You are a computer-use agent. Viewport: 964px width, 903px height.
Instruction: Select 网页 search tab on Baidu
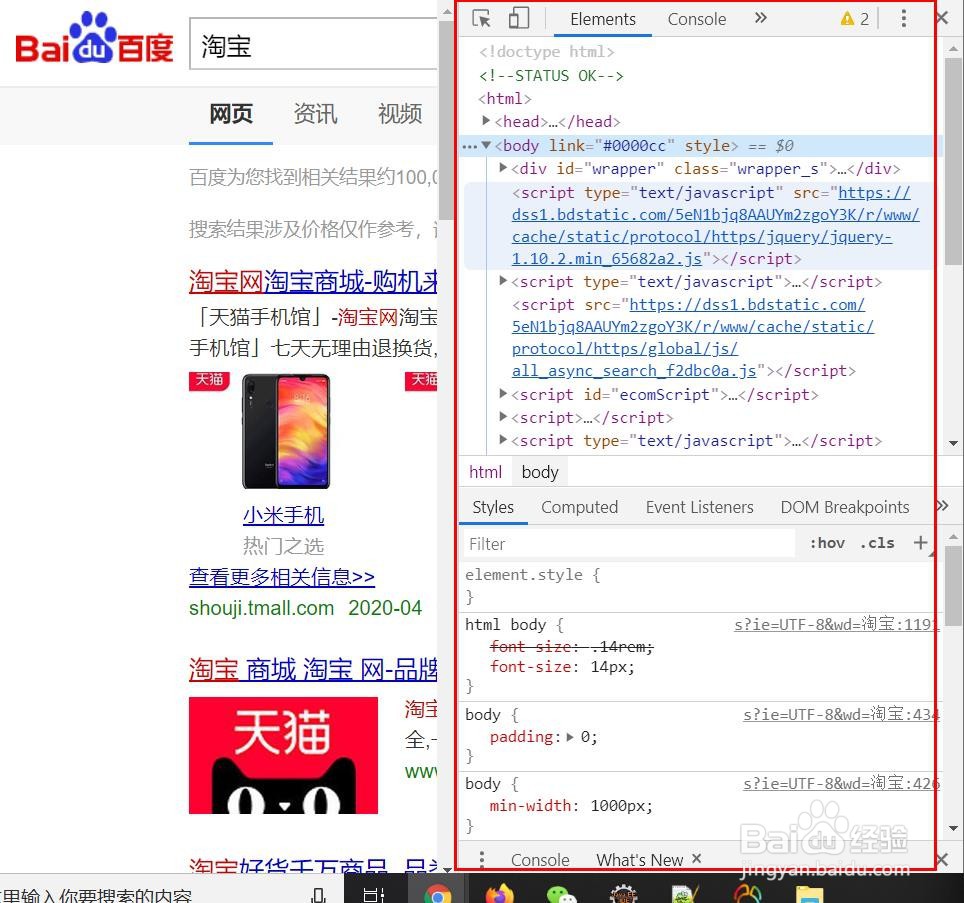(231, 114)
